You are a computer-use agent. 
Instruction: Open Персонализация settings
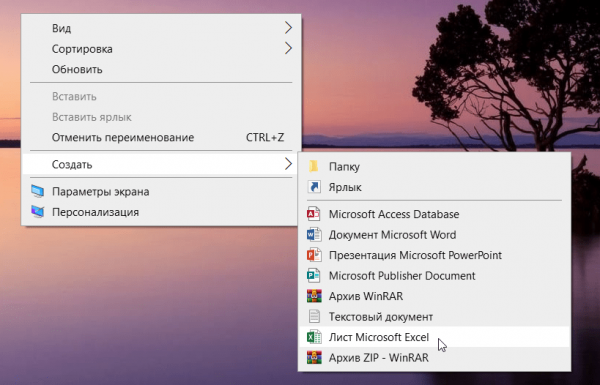pos(161,212)
